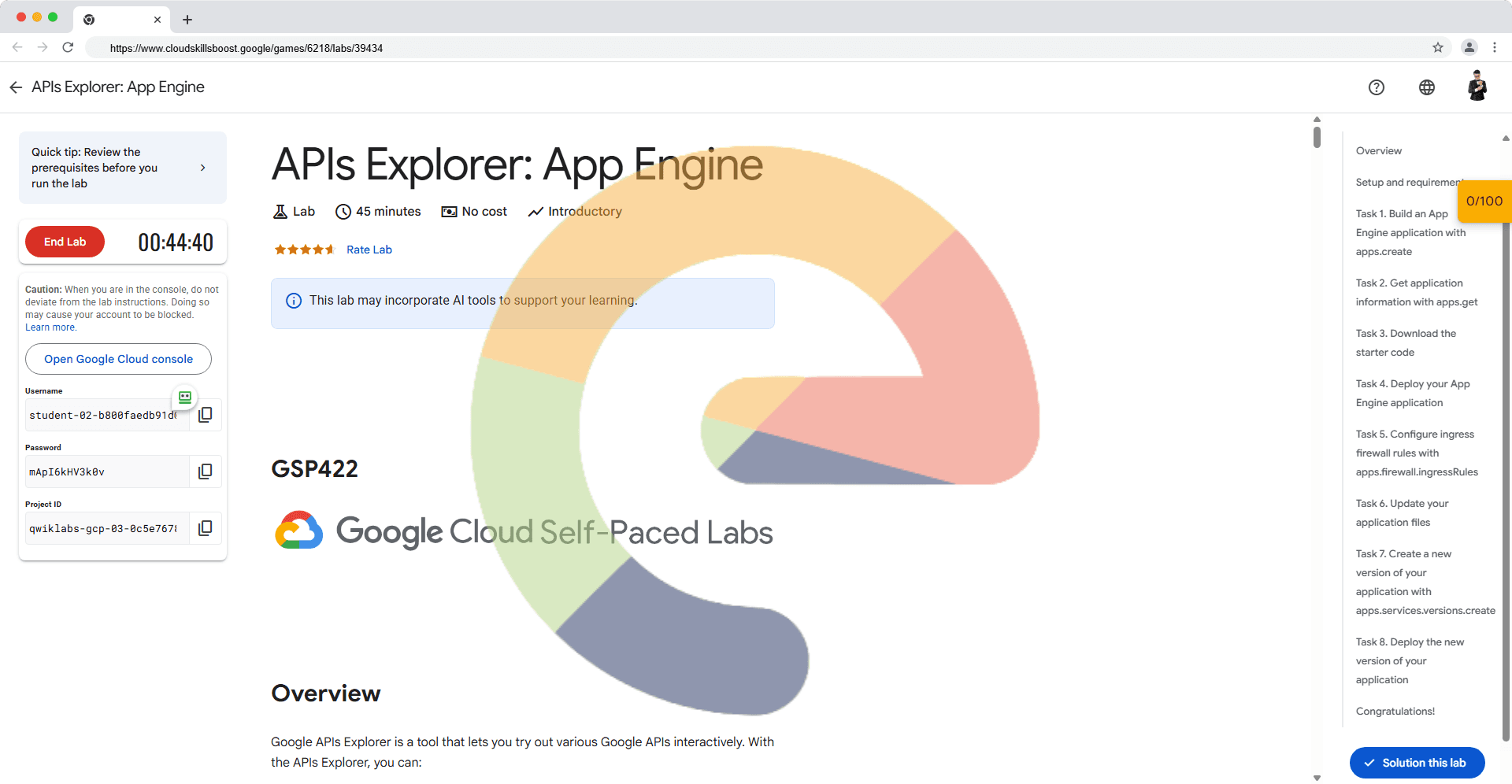Open Google Cloud console

click(x=118, y=359)
